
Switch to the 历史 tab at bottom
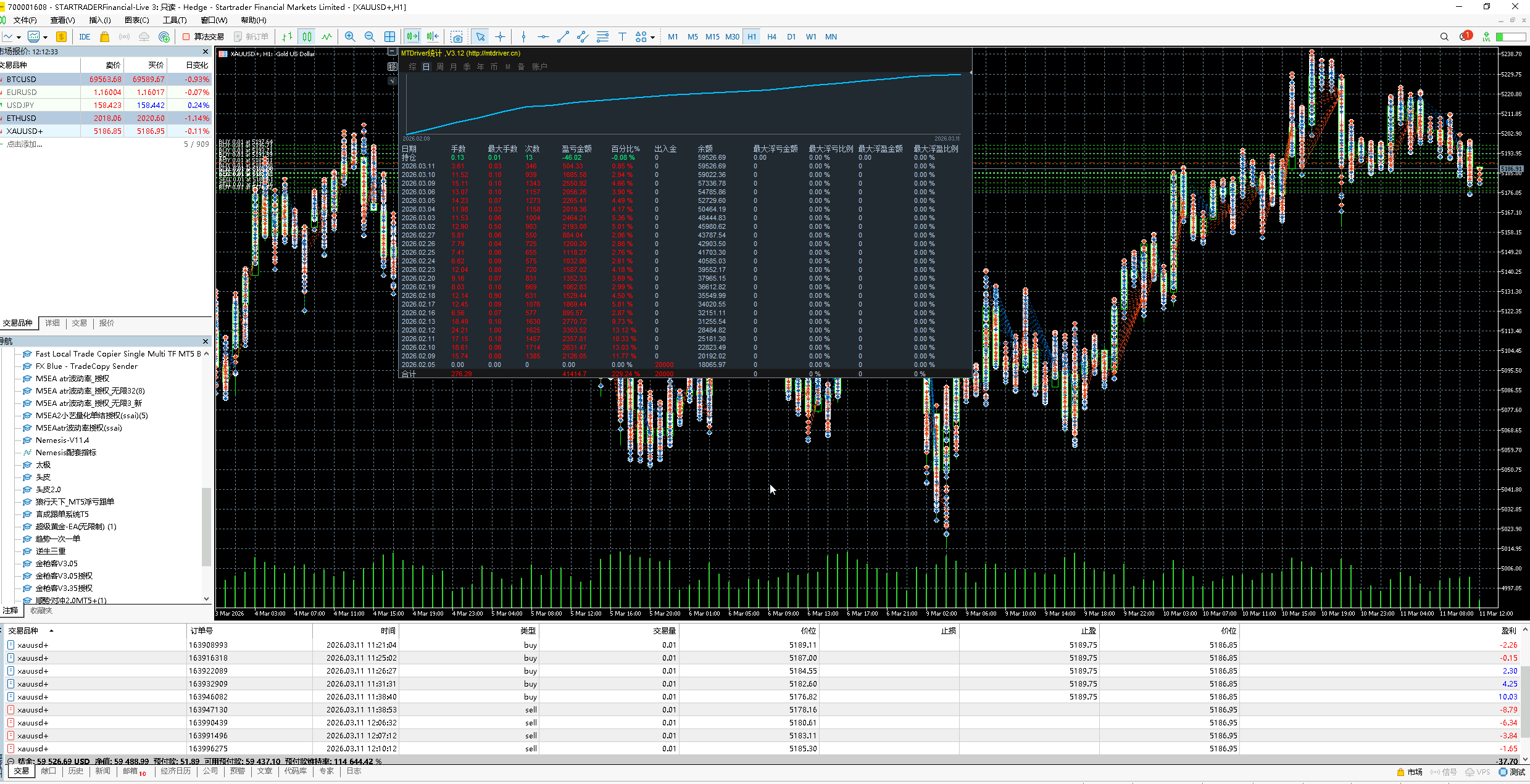tap(75, 771)
